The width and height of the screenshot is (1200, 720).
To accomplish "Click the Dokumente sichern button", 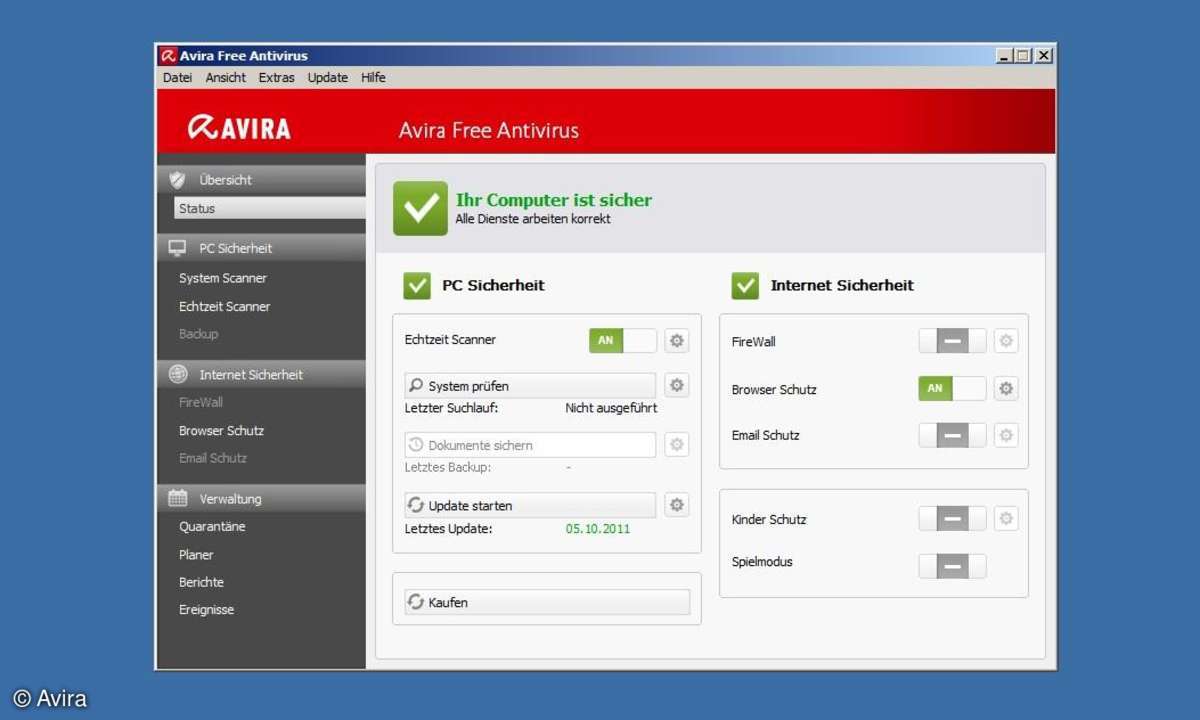I will coord(530,445).
